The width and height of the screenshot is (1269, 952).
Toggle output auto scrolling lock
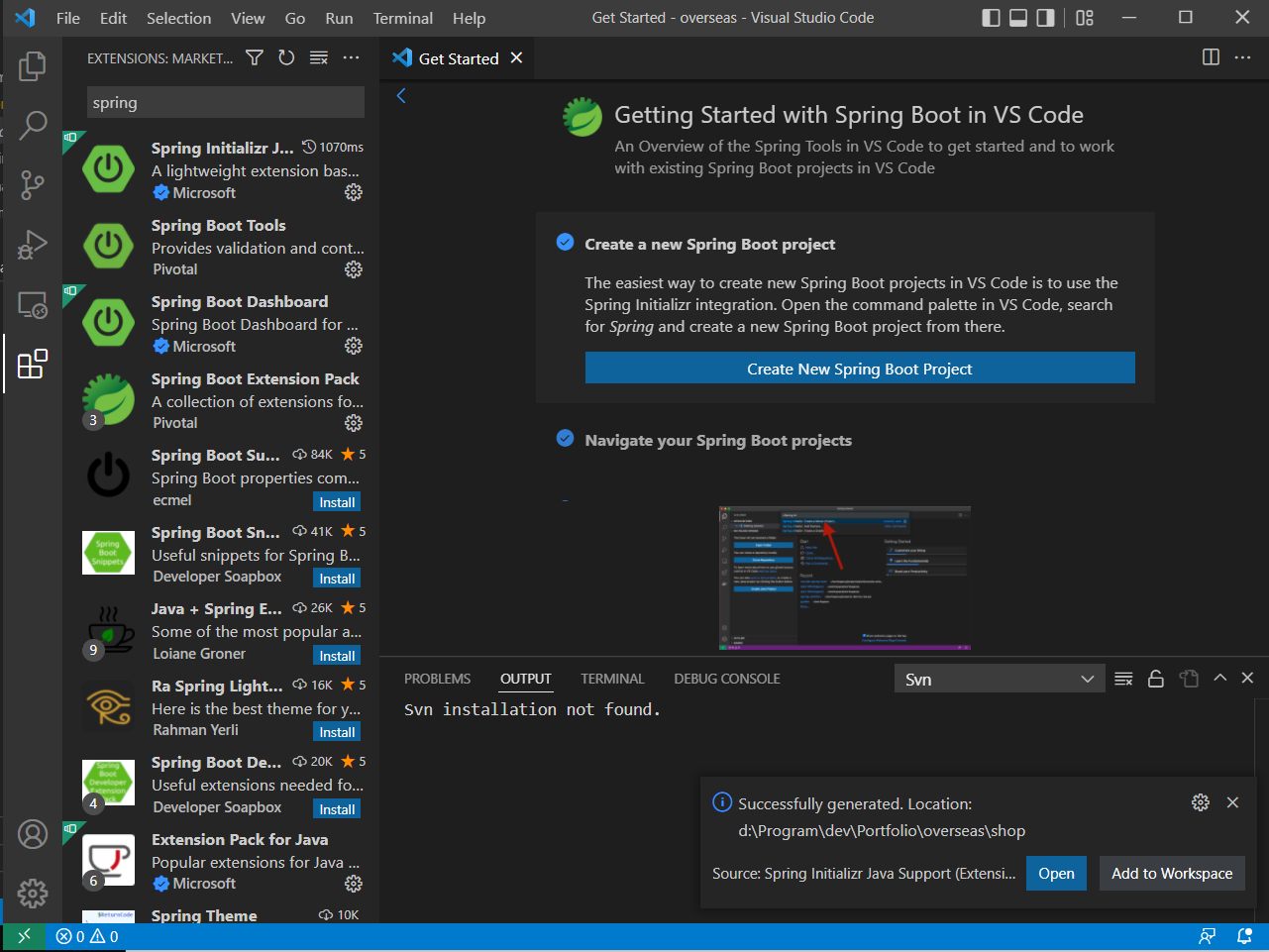pyautogui.click(x=1156, y=679)
